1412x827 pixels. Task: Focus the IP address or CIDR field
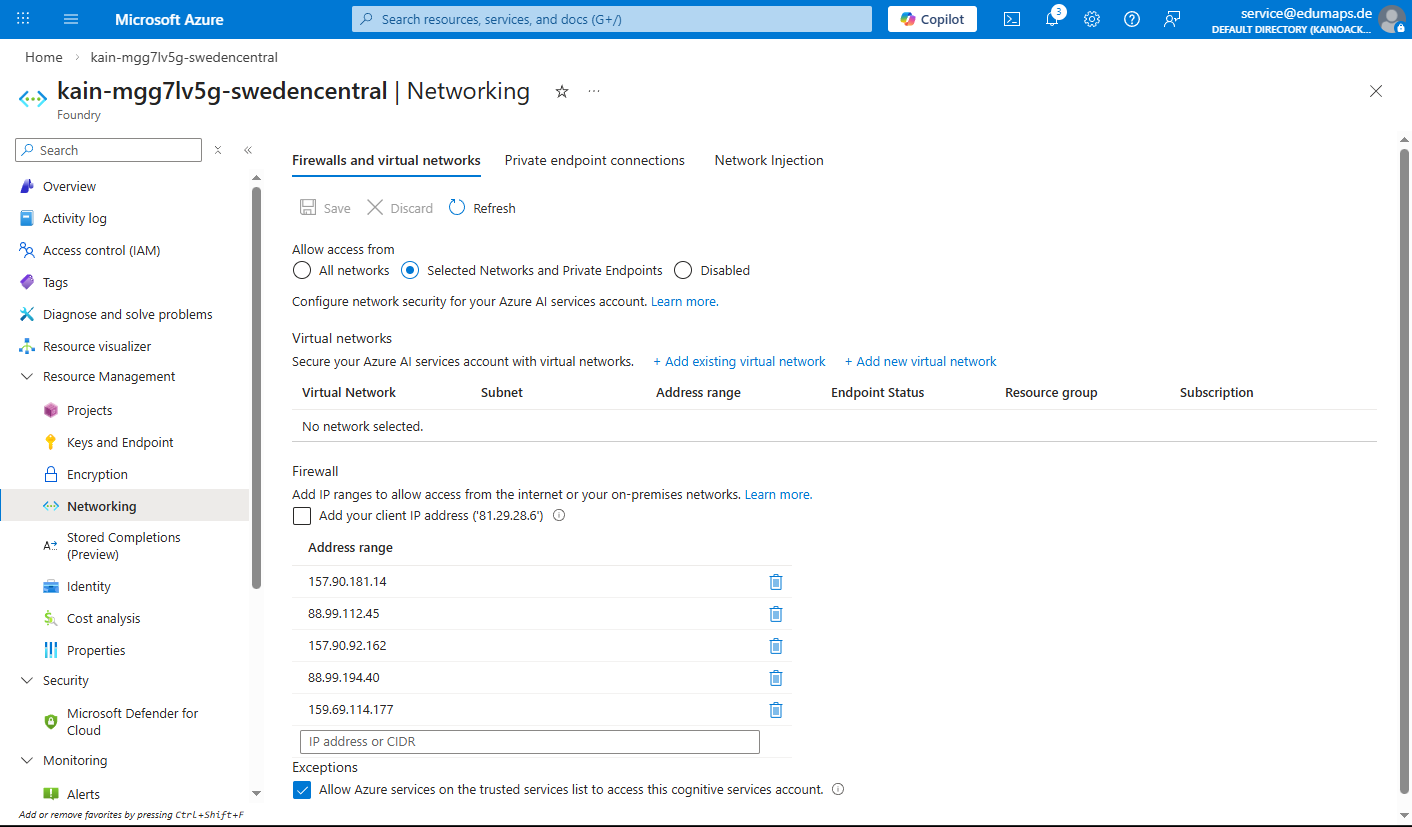coord(530,742)
